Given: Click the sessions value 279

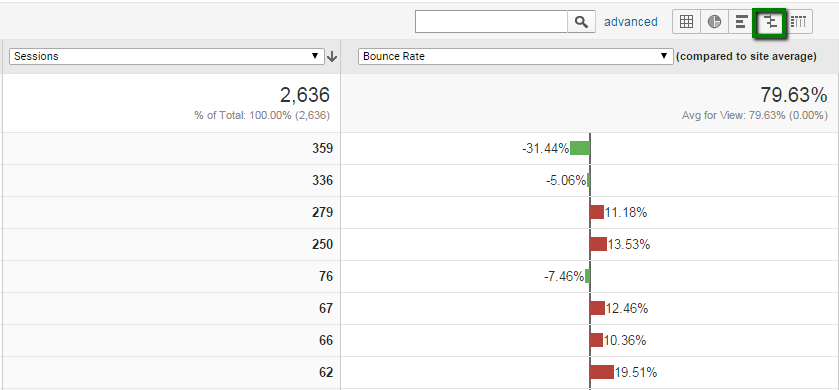Looking at the screenshot, I should [323, 212].
